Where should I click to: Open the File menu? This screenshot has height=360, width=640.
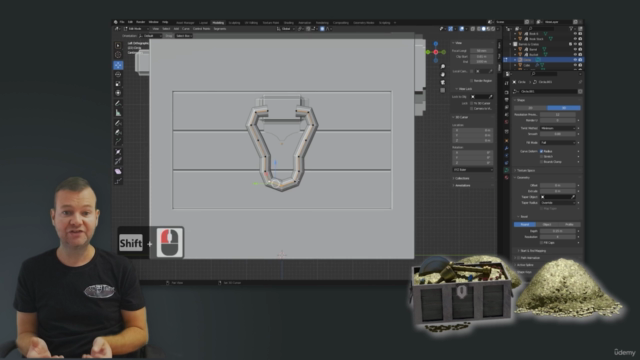[x=122, y=22]
